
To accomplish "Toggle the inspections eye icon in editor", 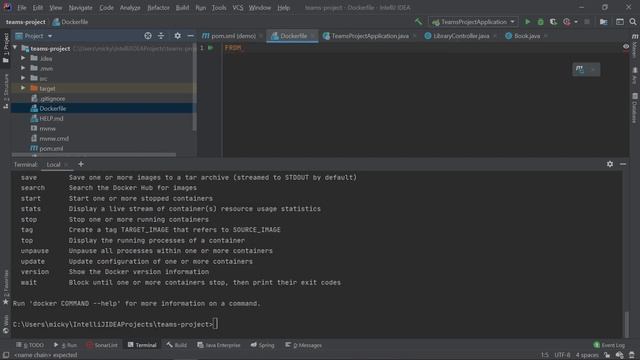I will coord(626,47).
